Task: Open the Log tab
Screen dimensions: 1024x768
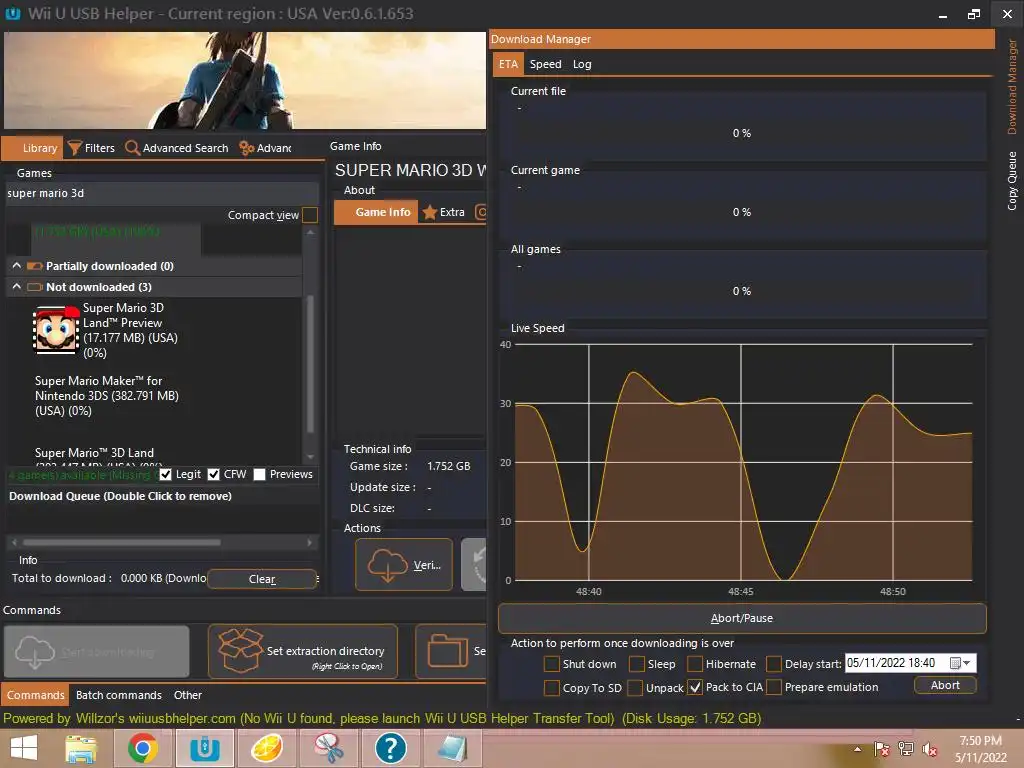Action: (582, 64)
